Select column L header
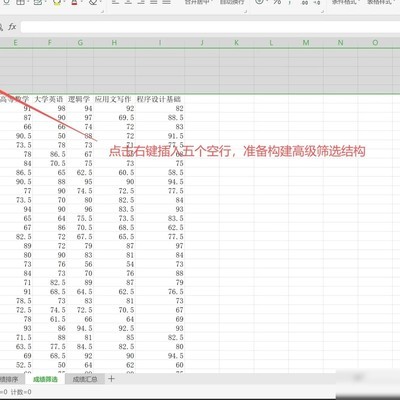This screenshot has height=400, width=400. (x=271, y=43)
